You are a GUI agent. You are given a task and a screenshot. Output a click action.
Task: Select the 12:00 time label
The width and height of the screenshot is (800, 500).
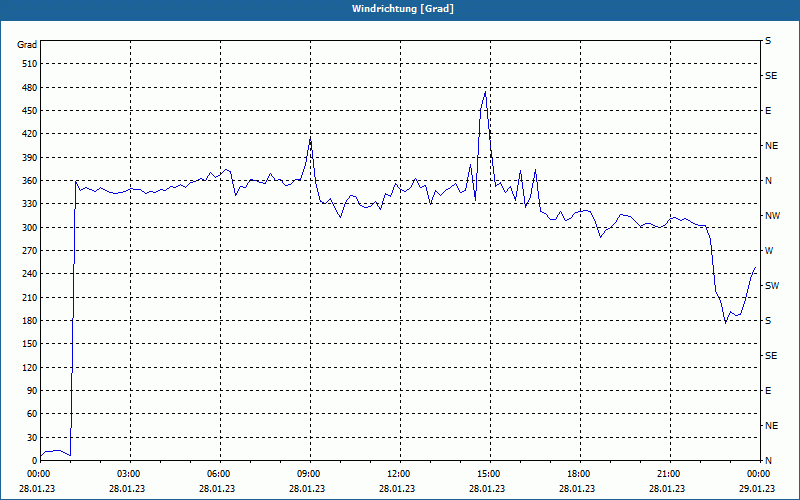(x=398, y=473)
